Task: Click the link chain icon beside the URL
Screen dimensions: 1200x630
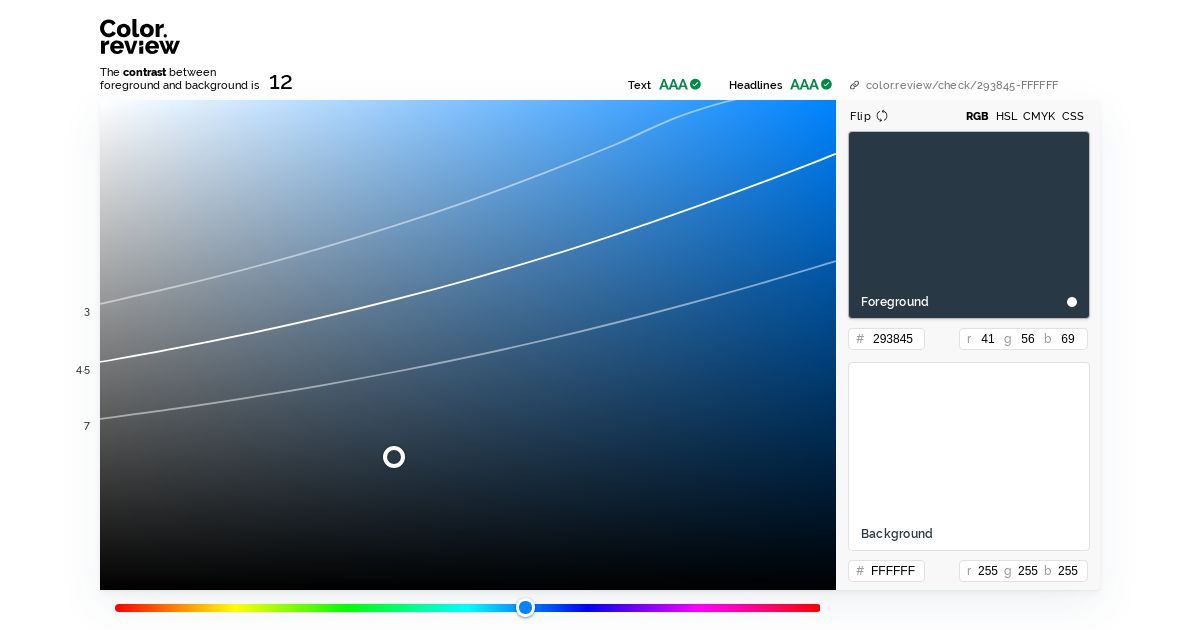Action: pos(854,85)
